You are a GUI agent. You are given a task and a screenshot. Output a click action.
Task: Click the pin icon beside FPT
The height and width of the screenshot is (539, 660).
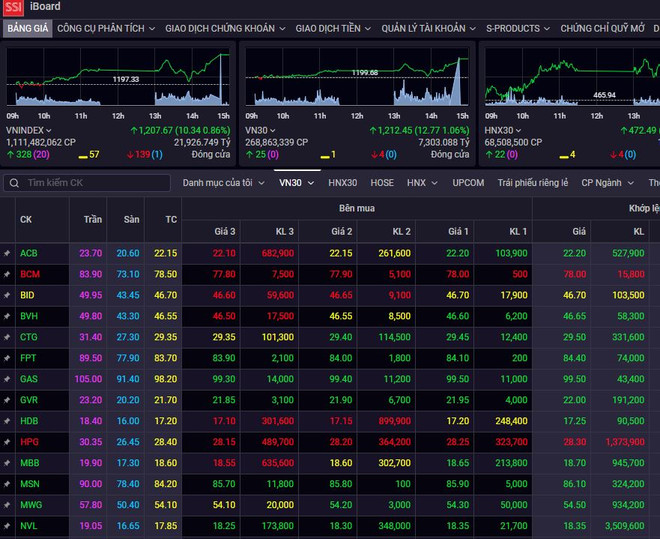(7, 358)
